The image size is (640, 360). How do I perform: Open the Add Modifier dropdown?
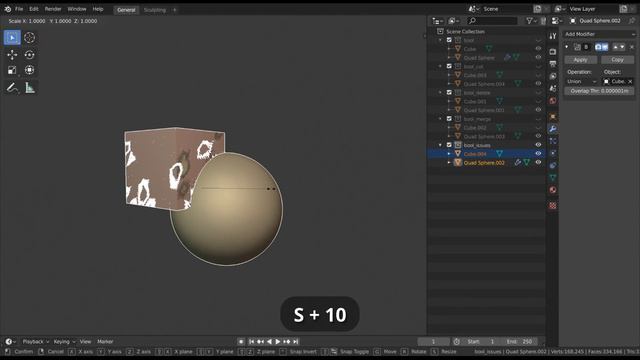tap(599, 34)
